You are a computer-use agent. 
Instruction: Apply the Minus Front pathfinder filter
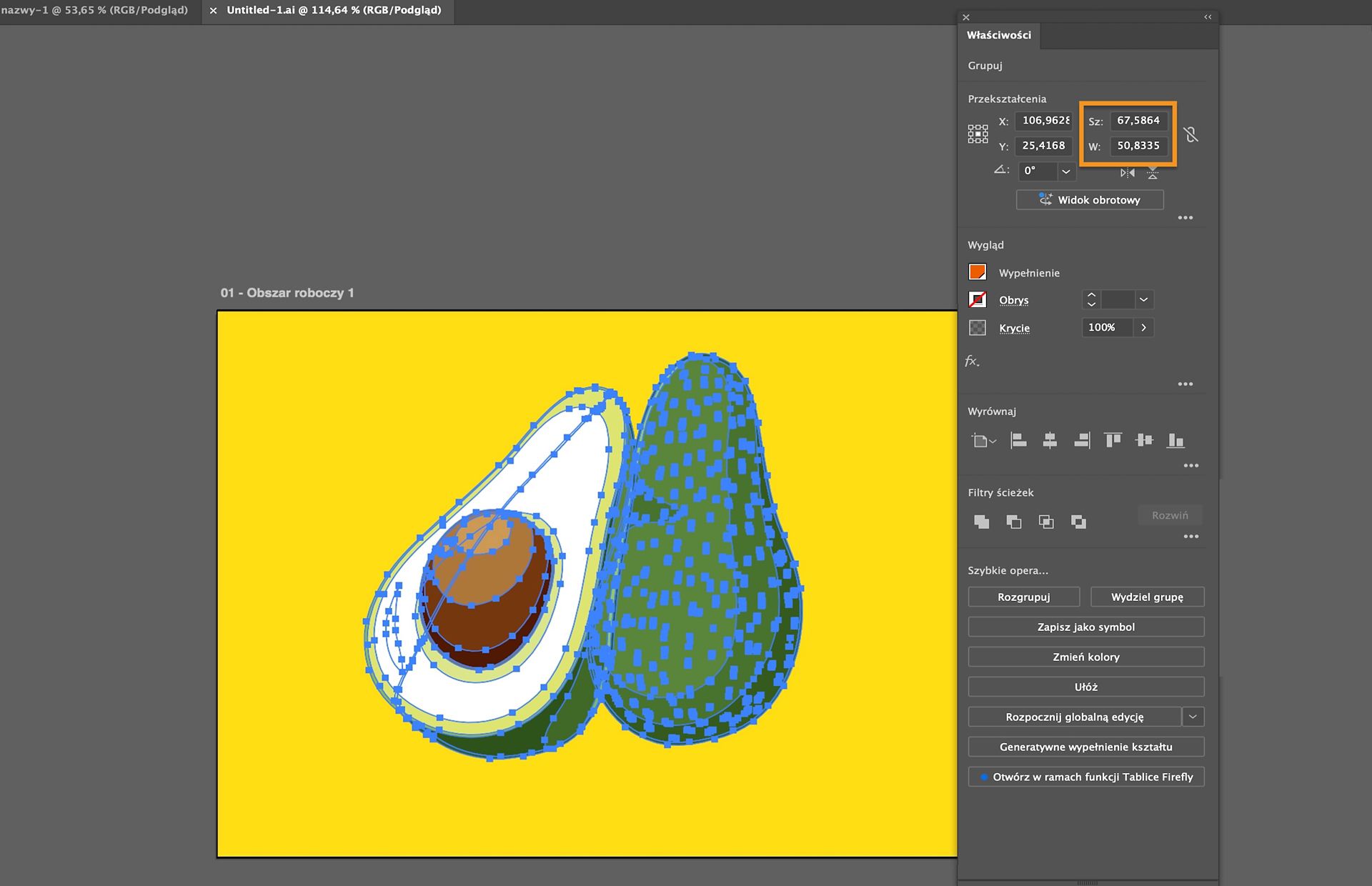[1014, 522]
